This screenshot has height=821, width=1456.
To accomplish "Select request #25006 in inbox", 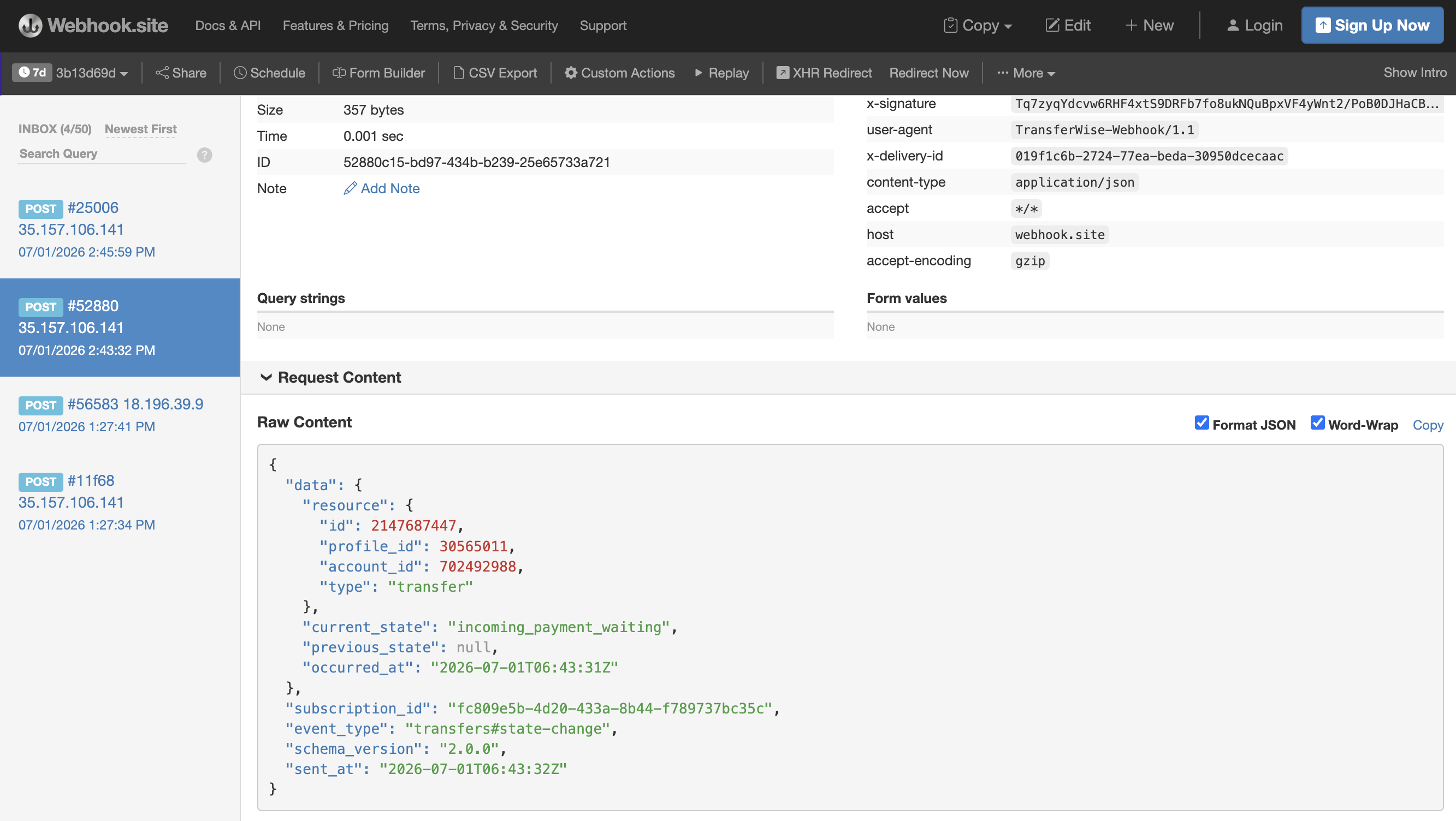I will coord(120,229).
